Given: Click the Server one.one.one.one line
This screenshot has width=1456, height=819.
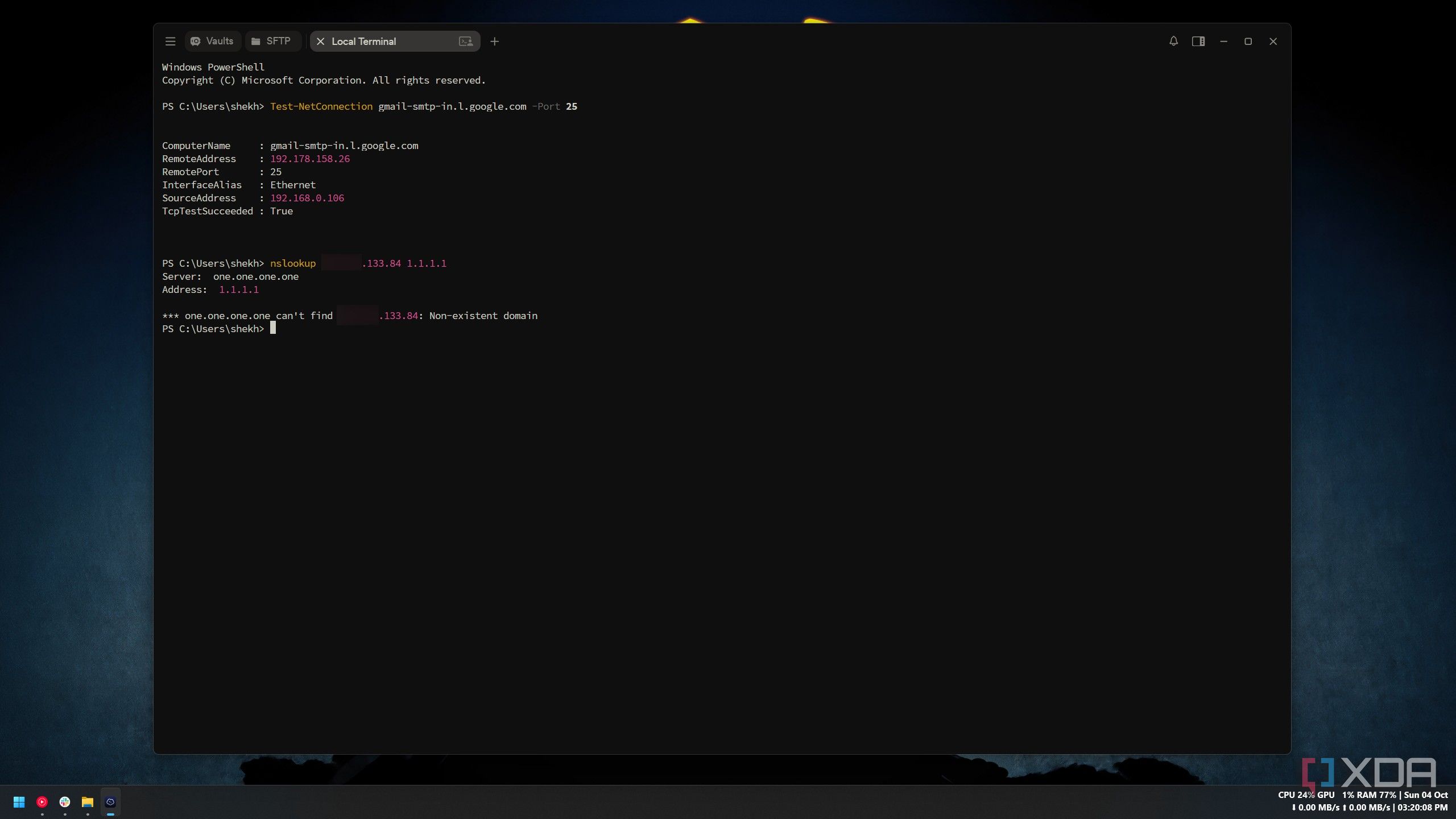Looking at the screenshot, I should pos(230,276).
